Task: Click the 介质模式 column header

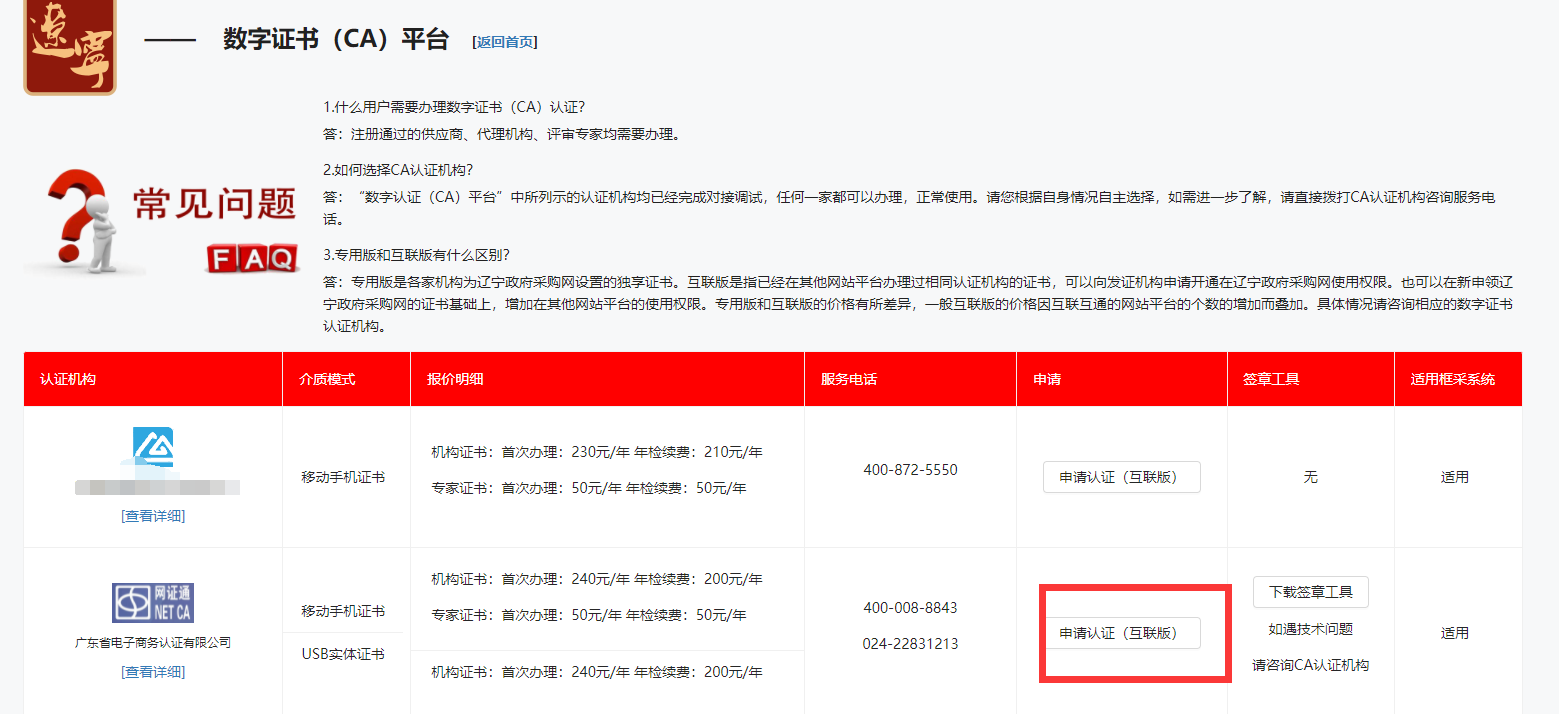Action: (327, 380)
